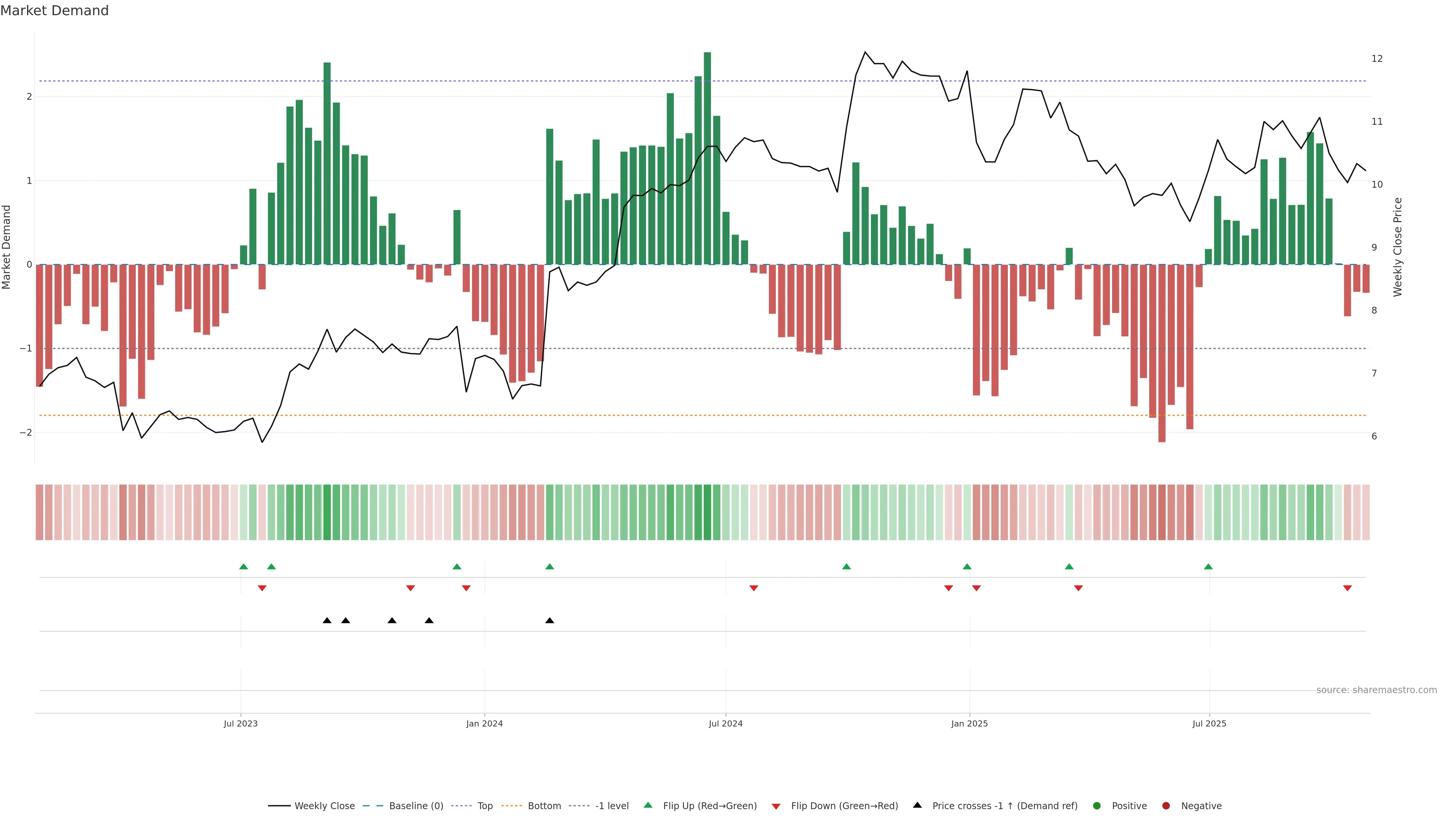Screen dimensions: 1456x819
Task: Click the Jan 2024 x-axis label
Action: coord(484,723)
